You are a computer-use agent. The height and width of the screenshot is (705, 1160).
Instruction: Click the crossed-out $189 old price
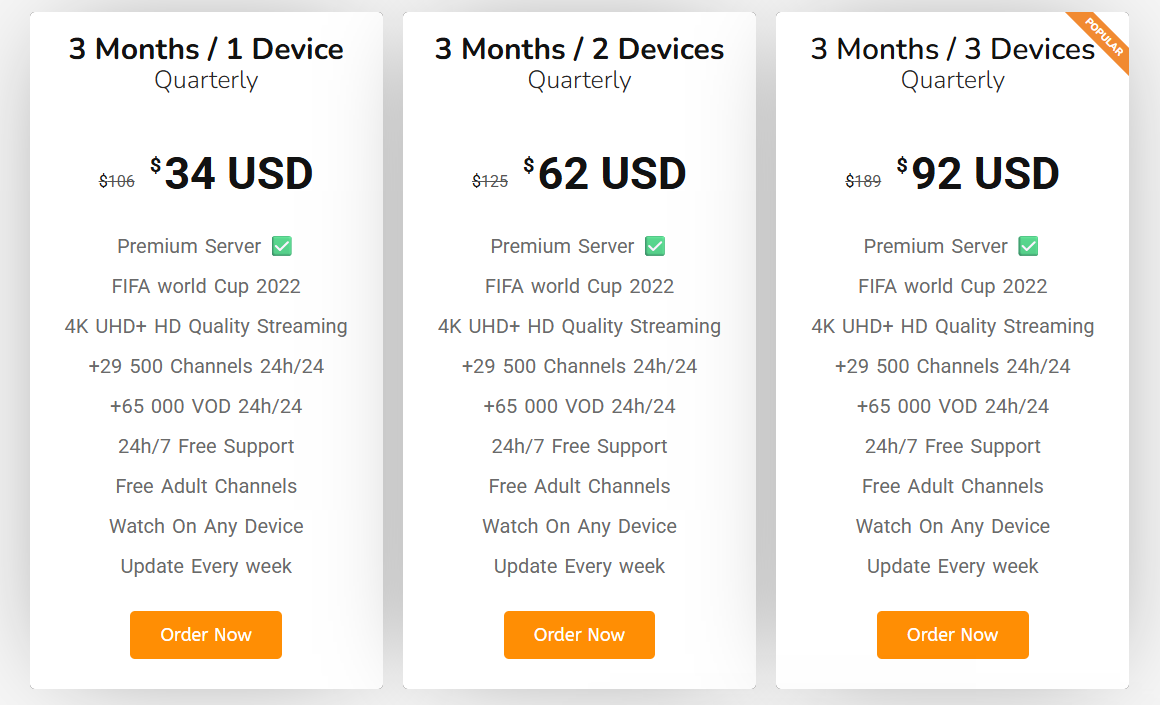pyautogui.click(x=863, y=181)
